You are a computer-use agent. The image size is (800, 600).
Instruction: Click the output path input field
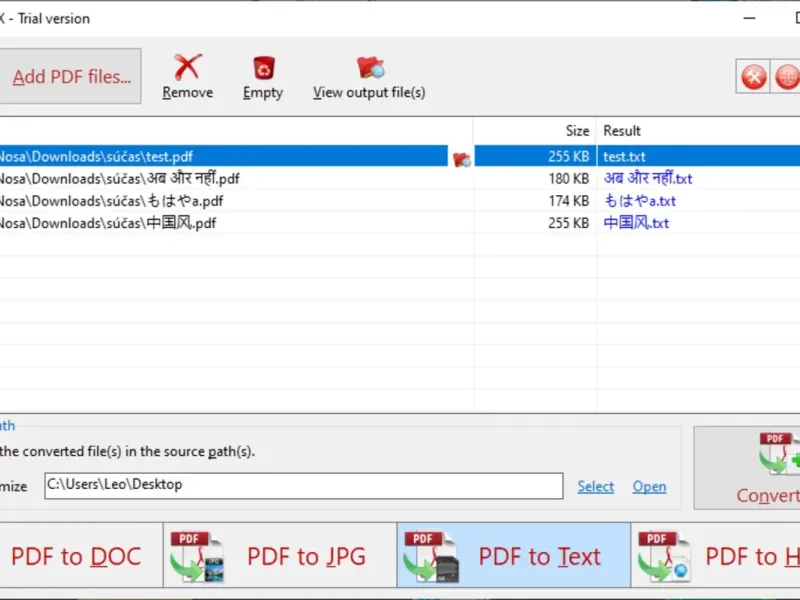[x=304, y=486]
